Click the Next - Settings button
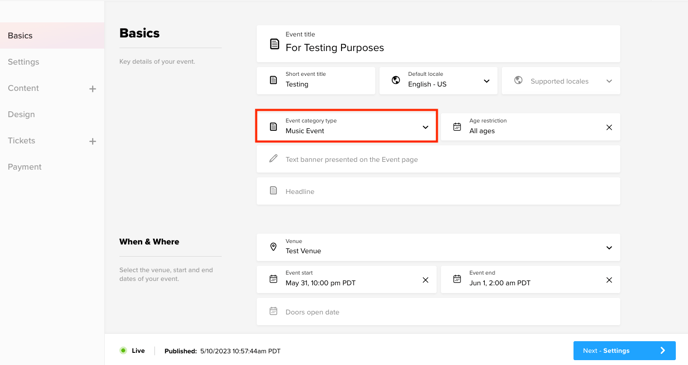The height and width of the screenshot is (365, 688). pos(624,351)
